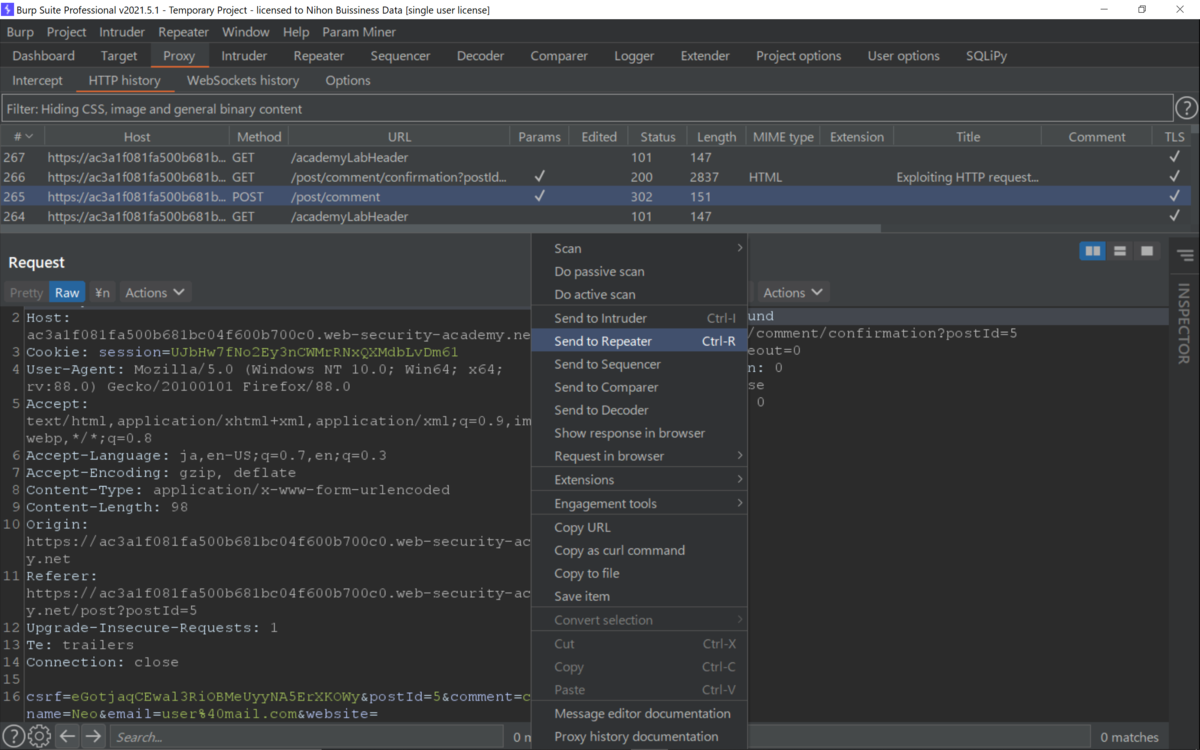
Task: Expand the Request in browser submenu
Action: (x=640, y=456)
